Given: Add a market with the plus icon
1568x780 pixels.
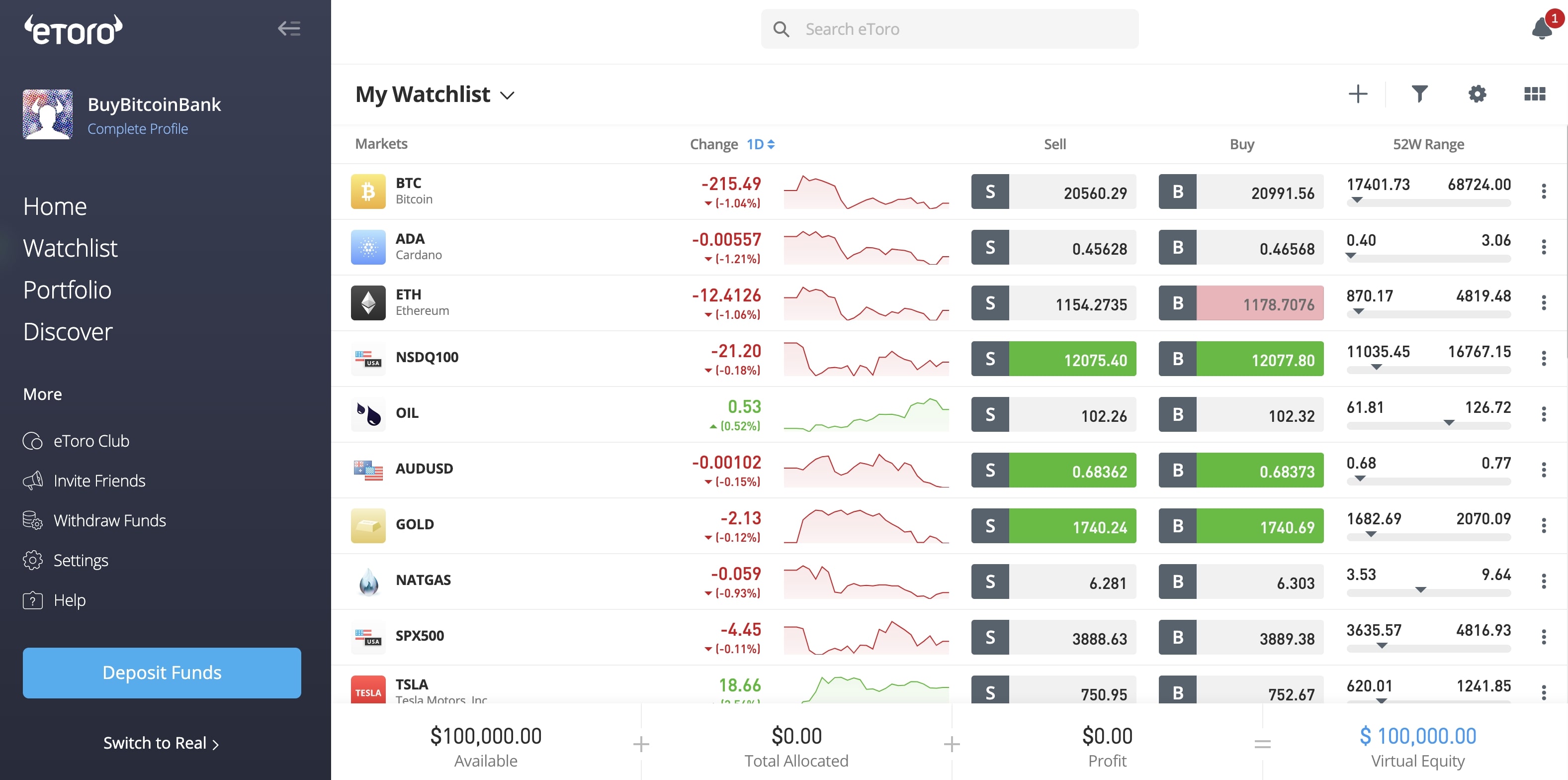Looking at the screenshot, I should pyautogui.click(x=1357, y=94).
